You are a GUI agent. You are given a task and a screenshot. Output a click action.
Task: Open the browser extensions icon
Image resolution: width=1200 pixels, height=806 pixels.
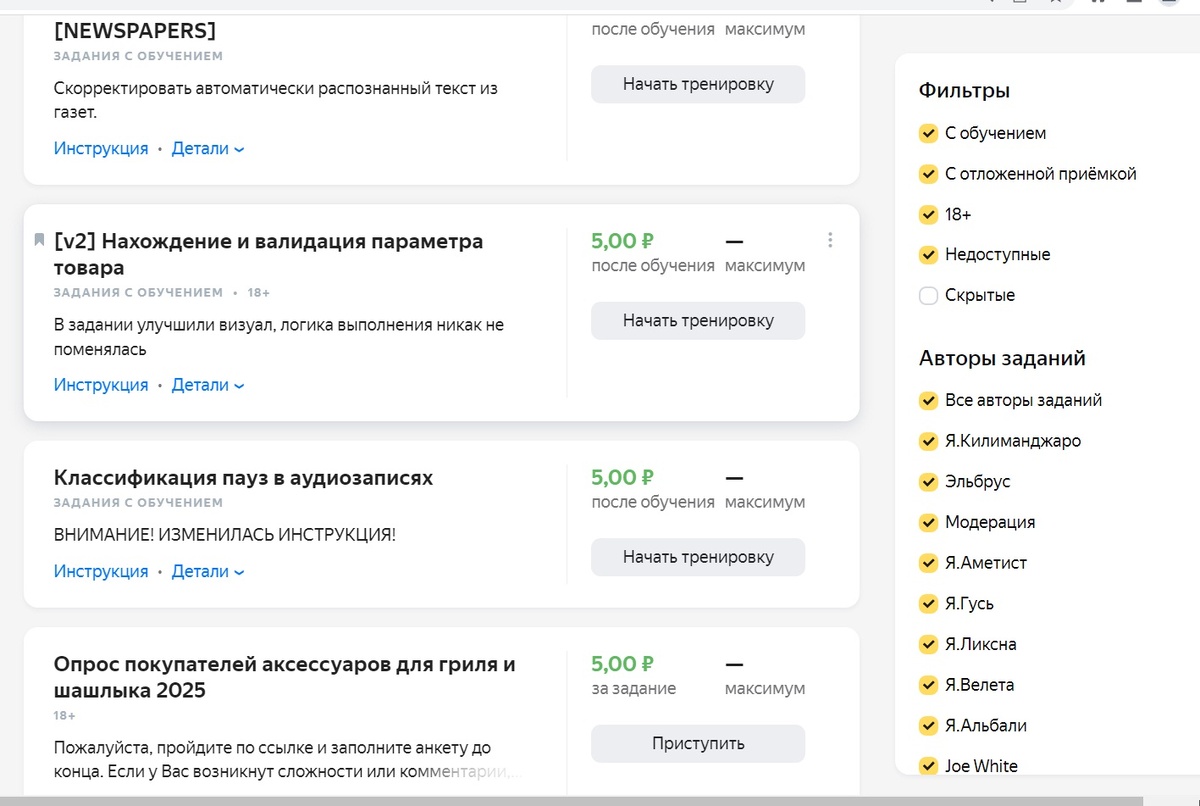tap(1098, 4)
